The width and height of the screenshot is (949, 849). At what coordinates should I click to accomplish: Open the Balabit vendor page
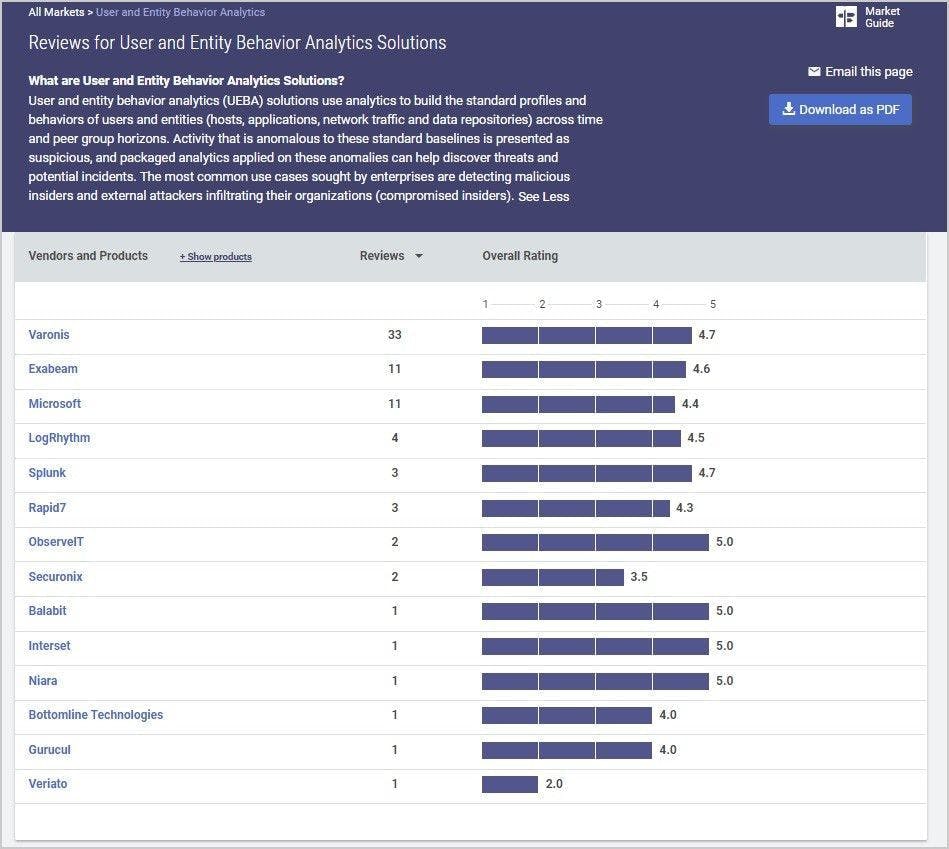click(48, 611)
